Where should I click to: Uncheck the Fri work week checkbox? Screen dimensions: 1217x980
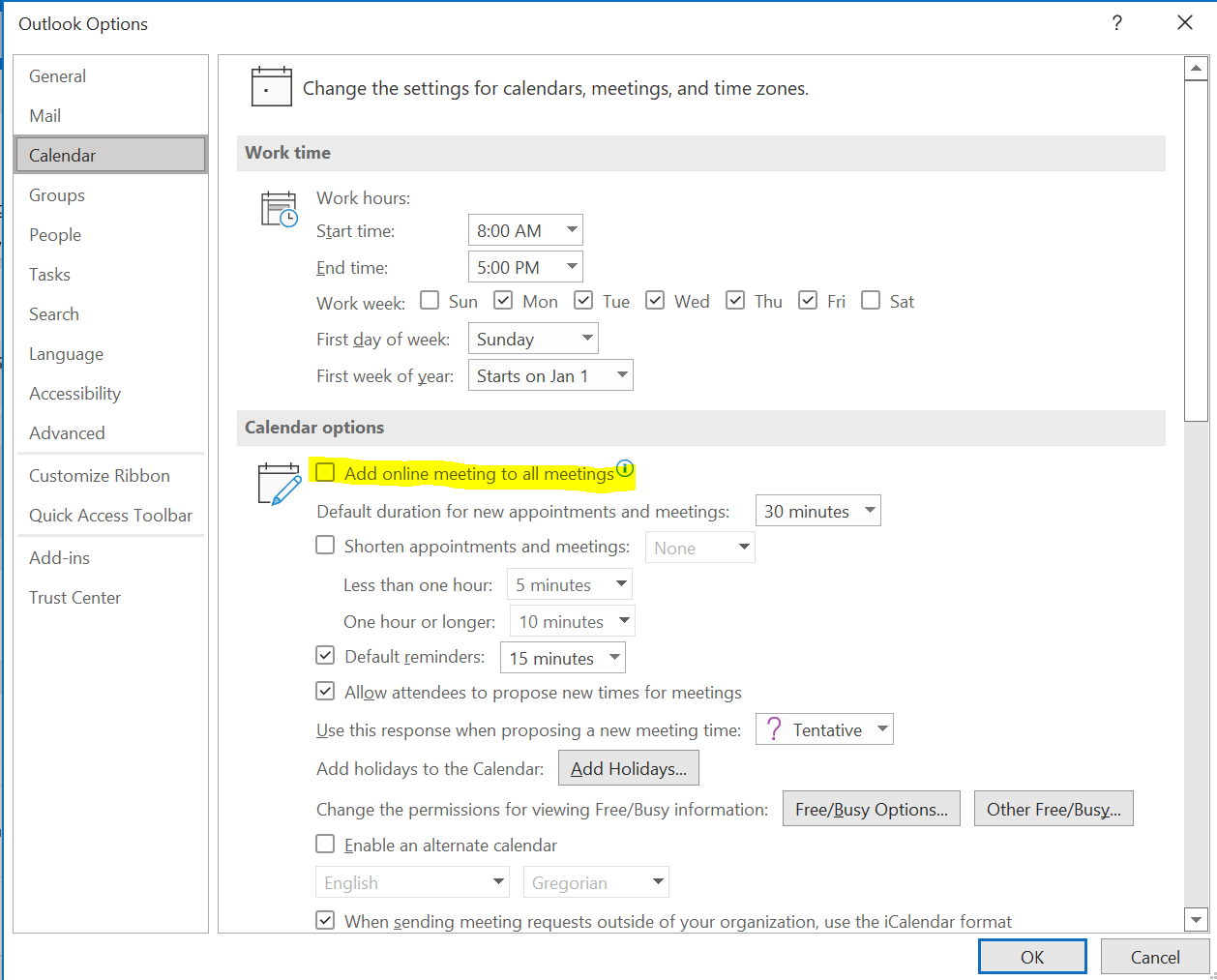(x=808, y=300)
